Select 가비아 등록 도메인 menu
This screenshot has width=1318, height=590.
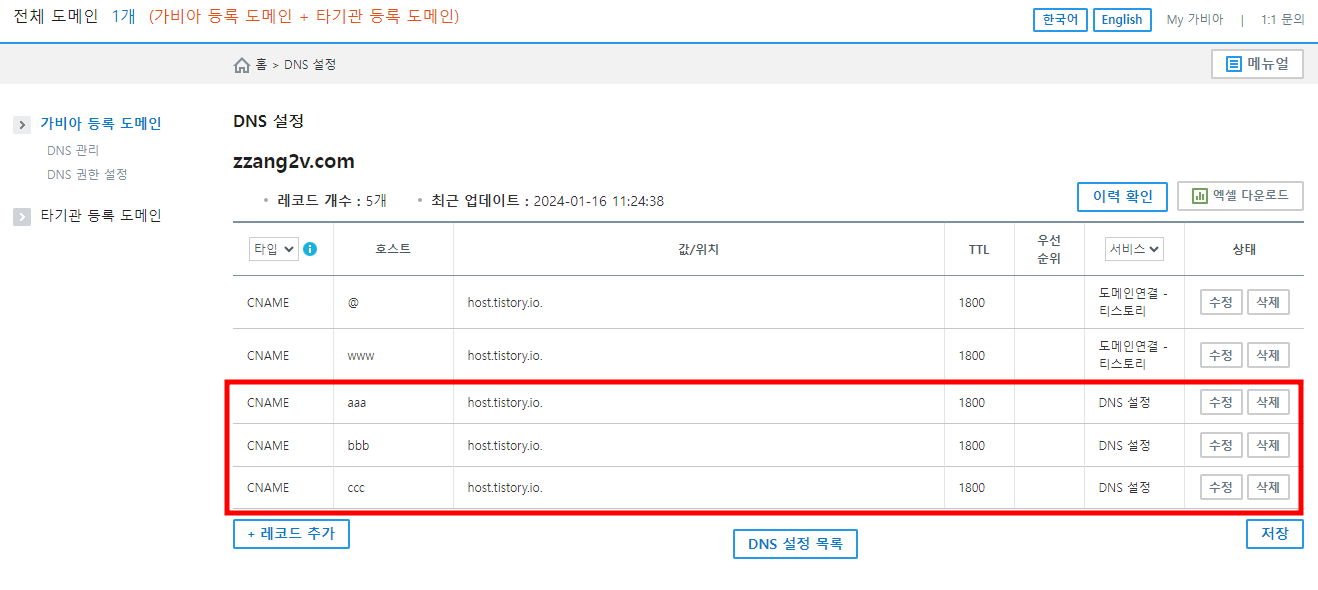pyautogui.click(x=101, y=124)
